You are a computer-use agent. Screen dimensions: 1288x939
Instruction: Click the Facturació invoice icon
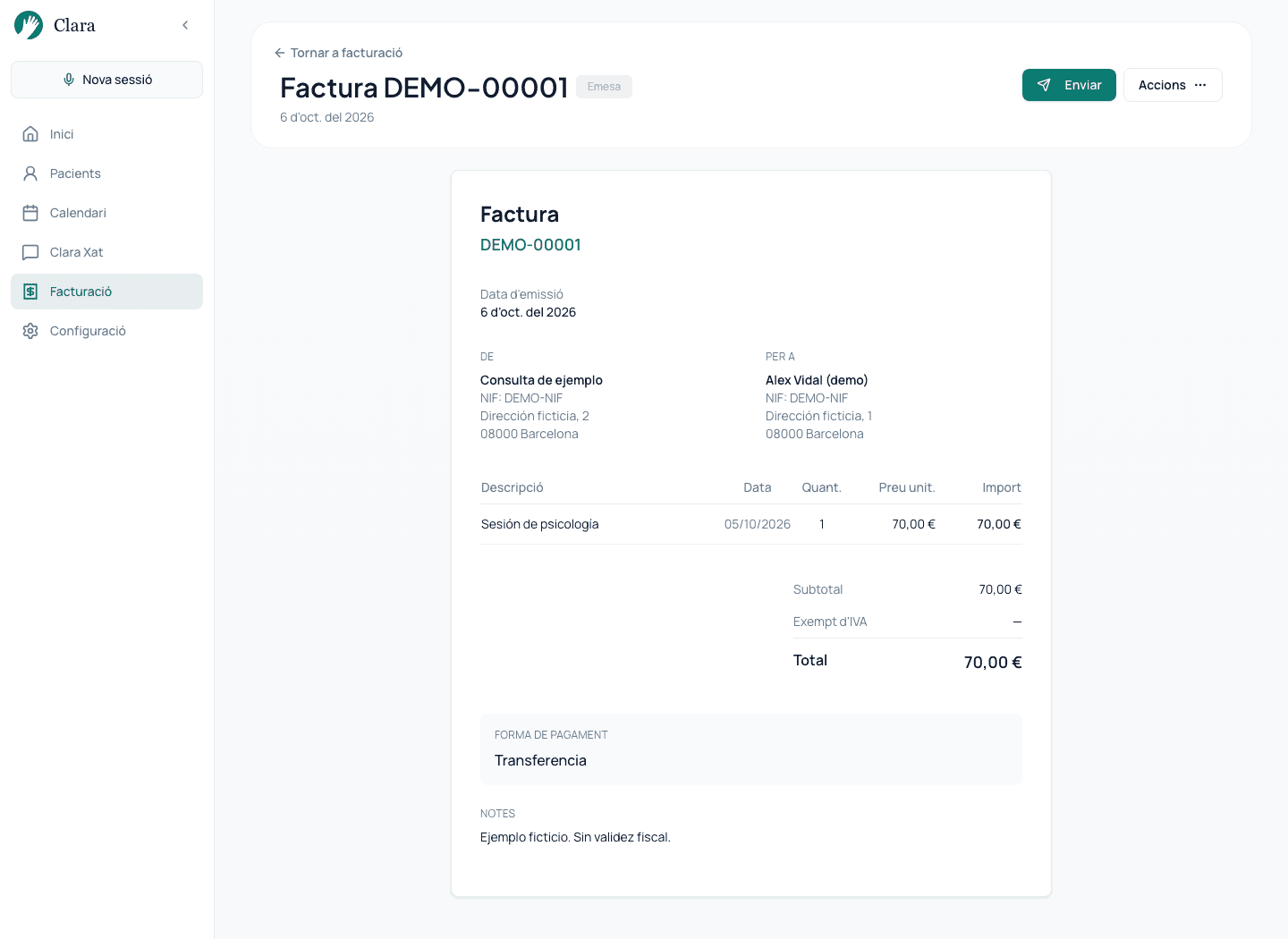pyautogui.click(x=30, y=292)
